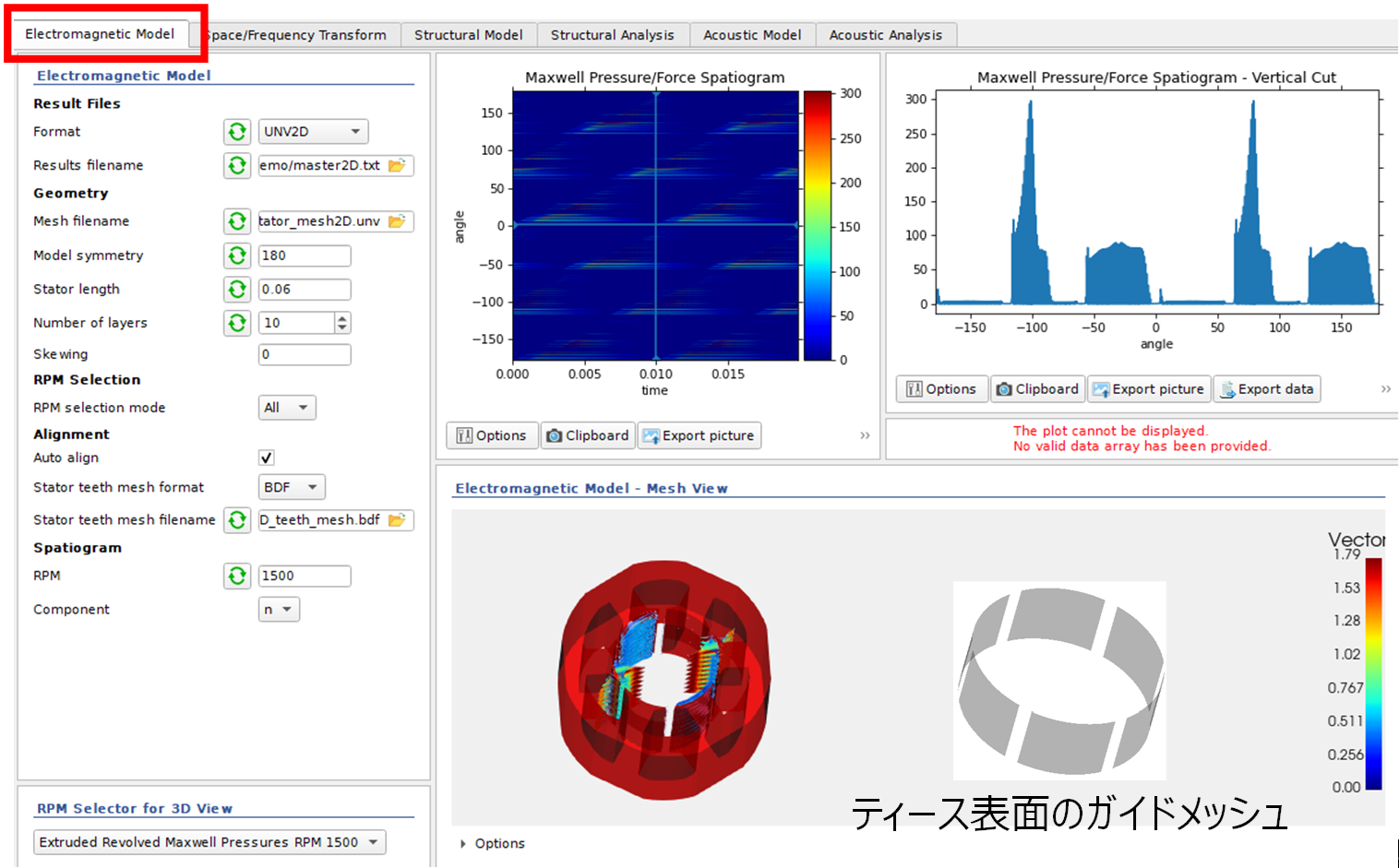Click refresh icon beside Results filename
Image resolution: width=1399 pixels, height=868 pixels.
point(237,165)
